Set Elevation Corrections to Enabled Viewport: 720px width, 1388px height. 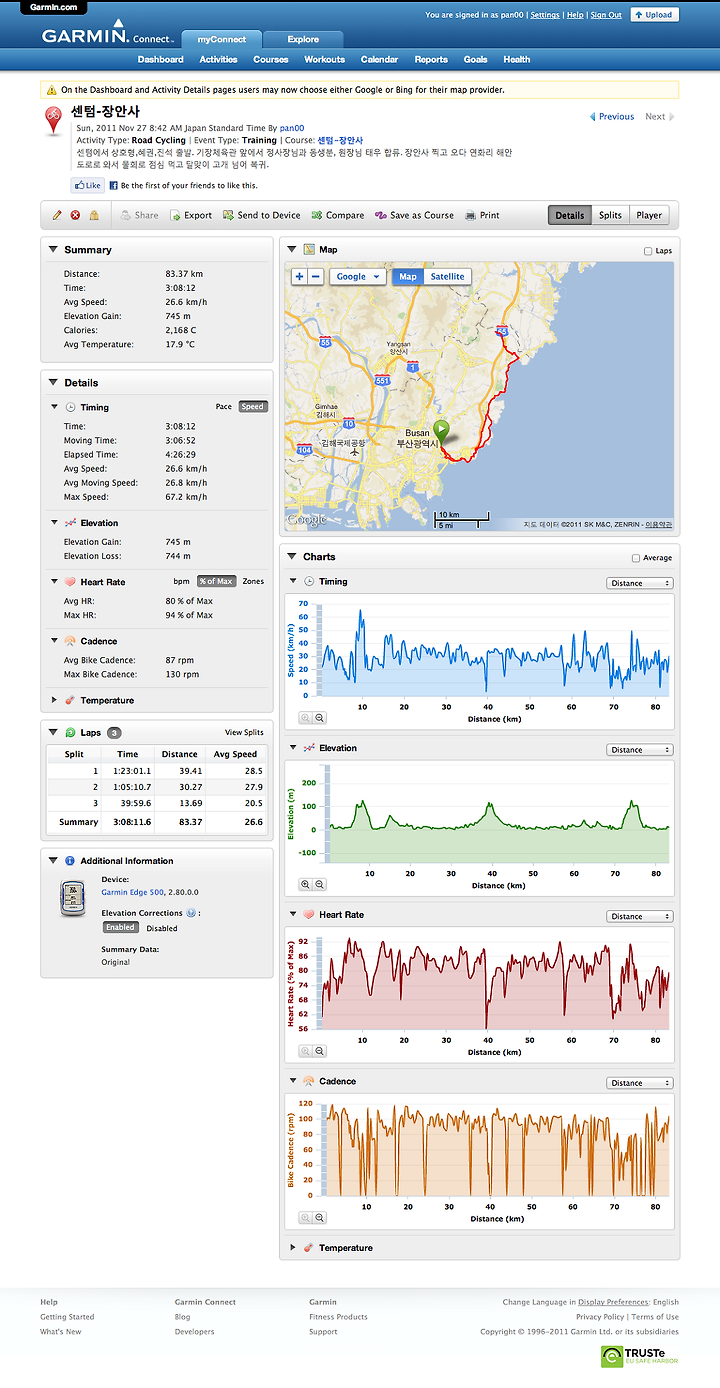(120, 928)
